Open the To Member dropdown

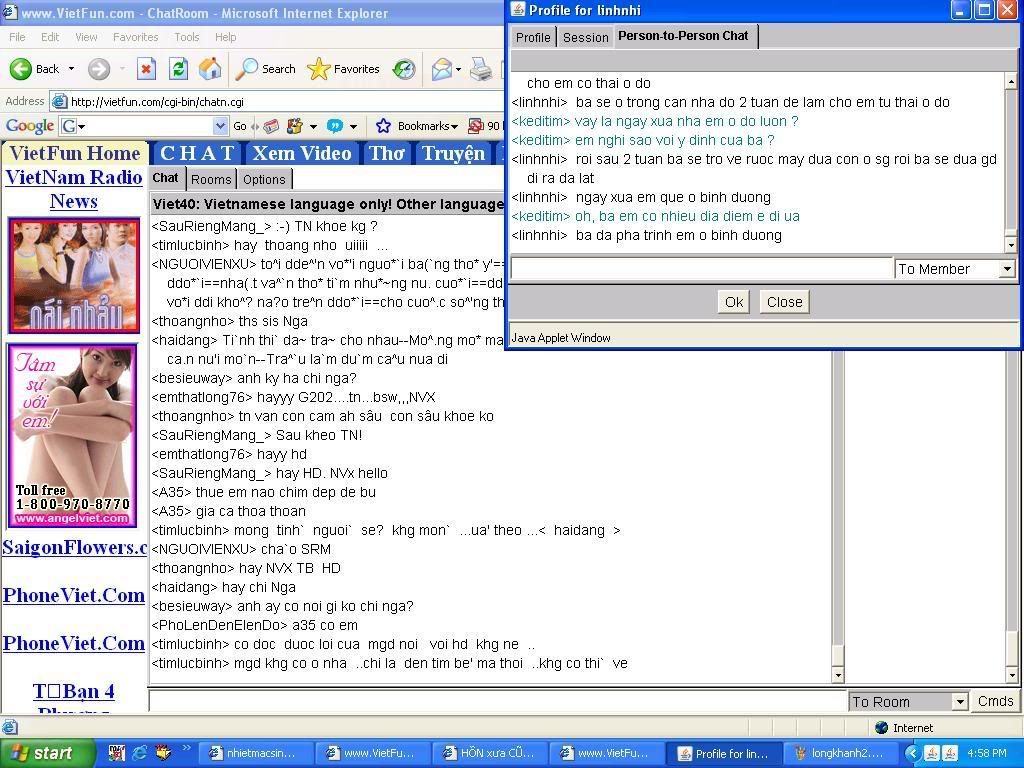coord(1007,268)
